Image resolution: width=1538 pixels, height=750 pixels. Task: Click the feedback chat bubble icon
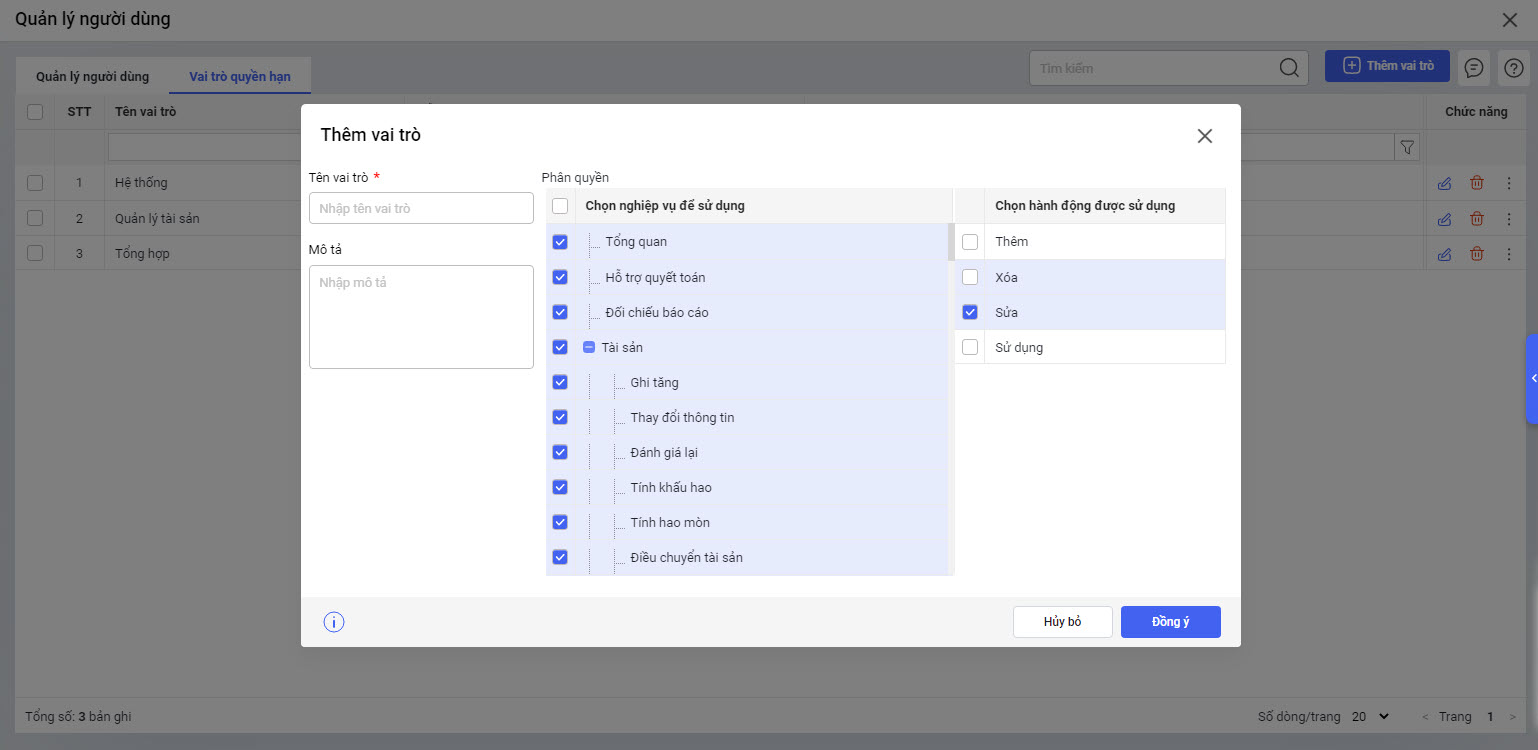(1474, 67)
